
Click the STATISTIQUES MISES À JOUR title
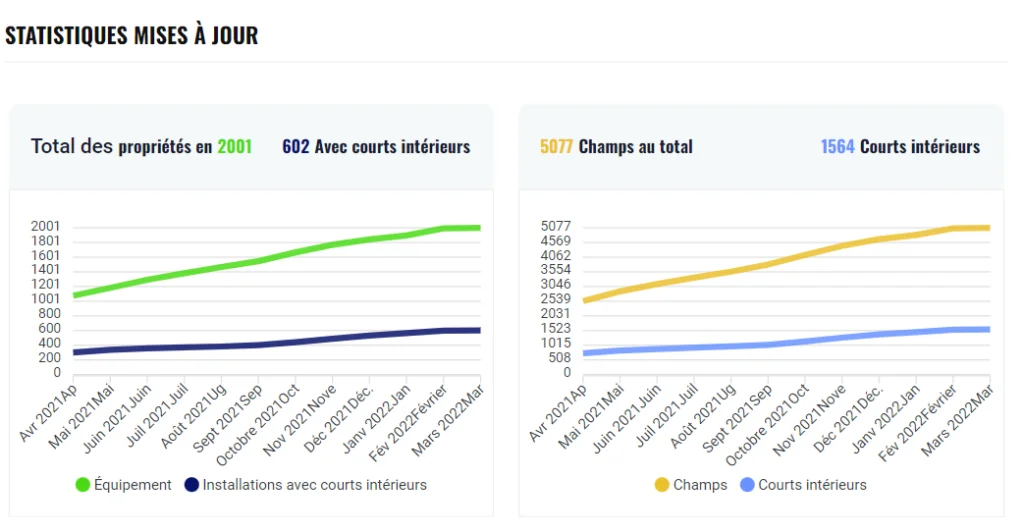click(x=132, y=35)
